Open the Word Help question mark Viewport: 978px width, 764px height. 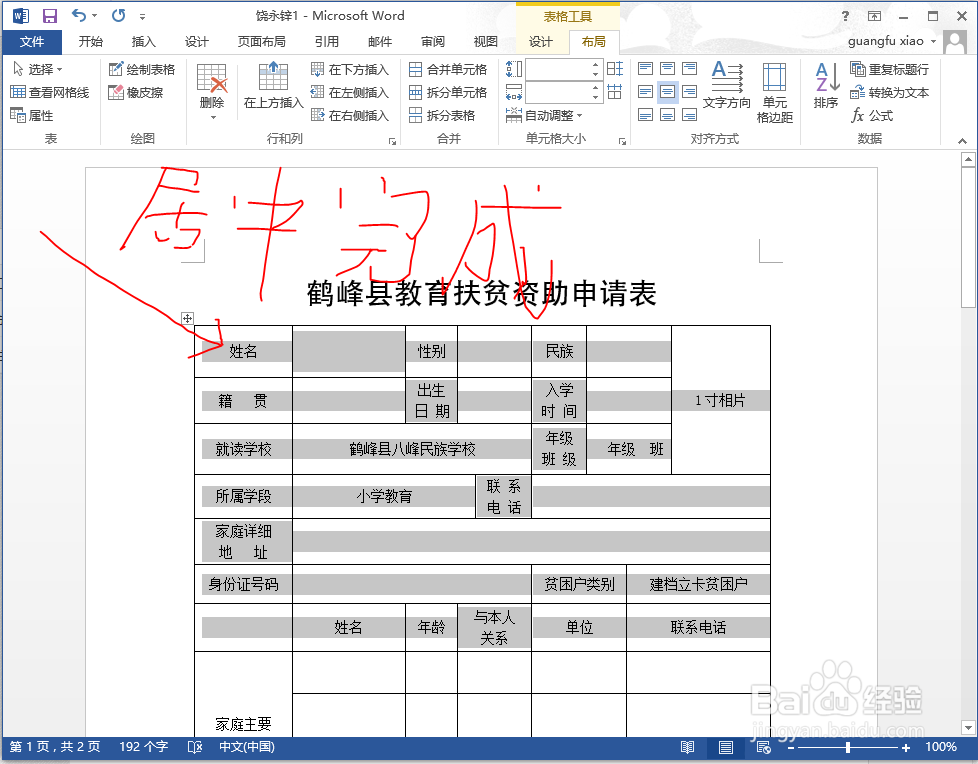tap(845, 16)
